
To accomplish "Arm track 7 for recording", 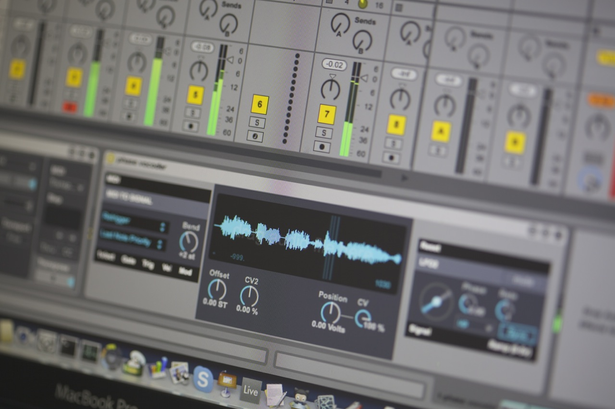I will coord(322,147).
